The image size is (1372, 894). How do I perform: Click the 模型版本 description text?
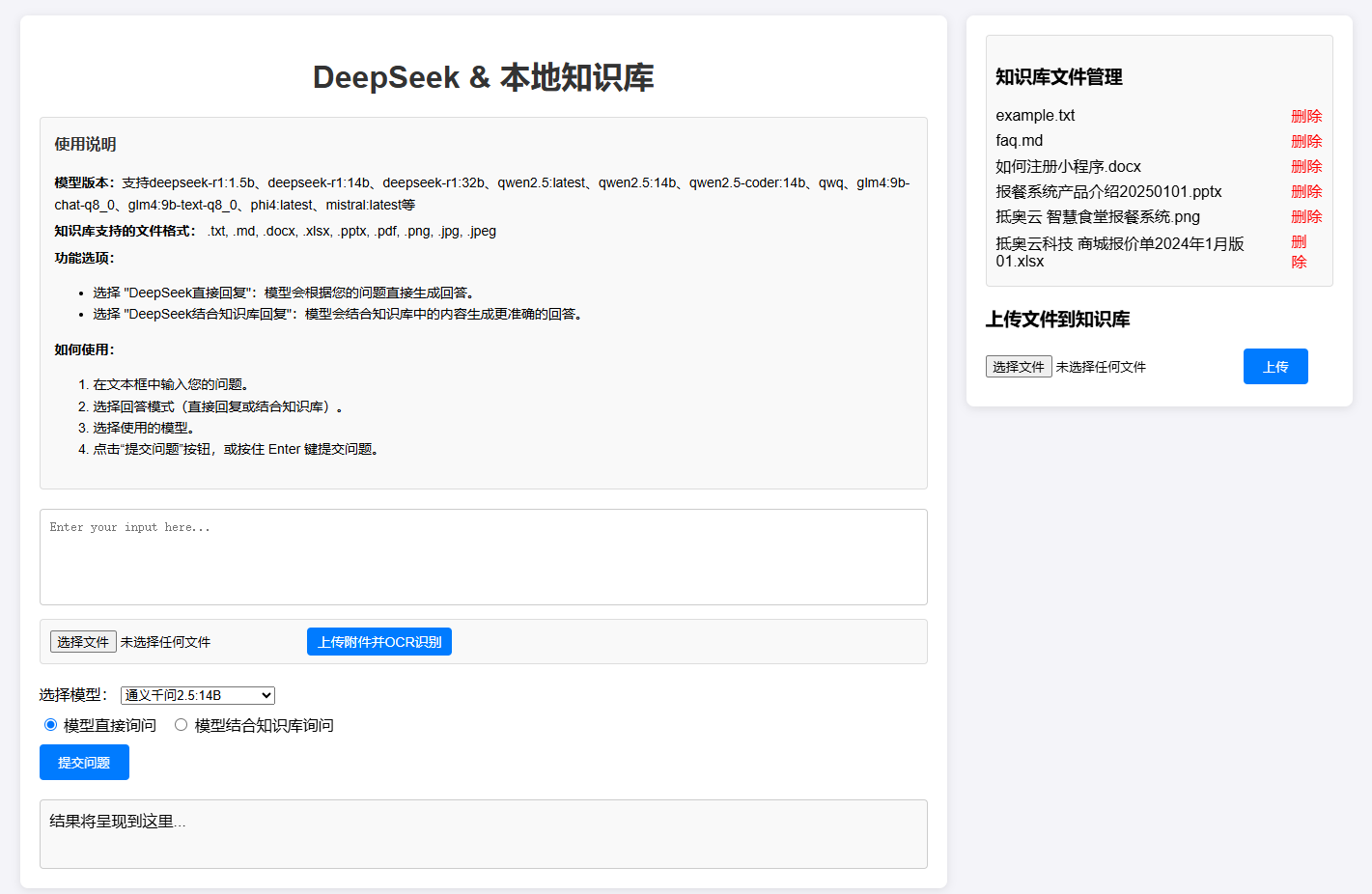[482, 193]
